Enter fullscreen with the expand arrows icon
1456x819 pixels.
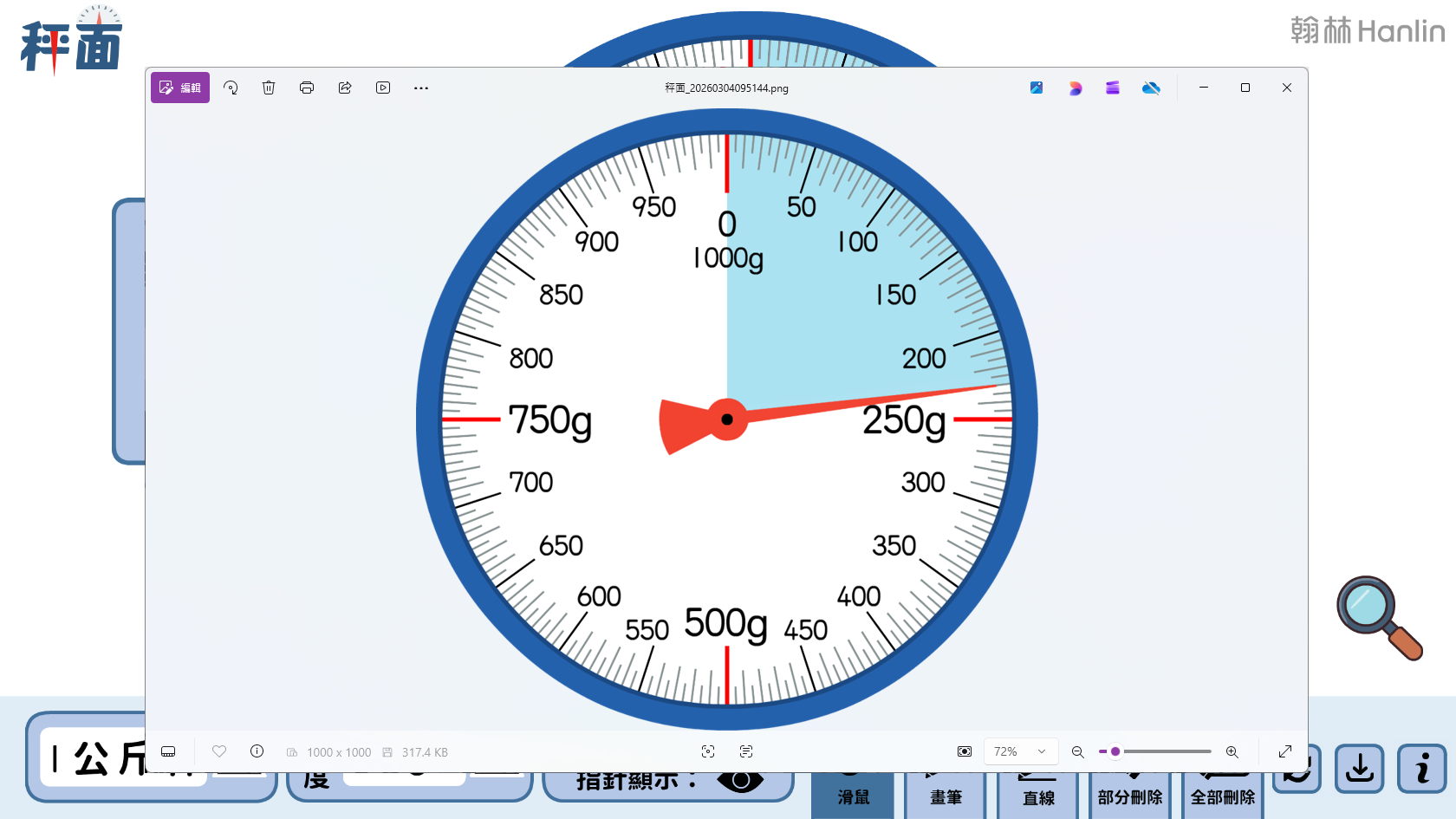1285,751
